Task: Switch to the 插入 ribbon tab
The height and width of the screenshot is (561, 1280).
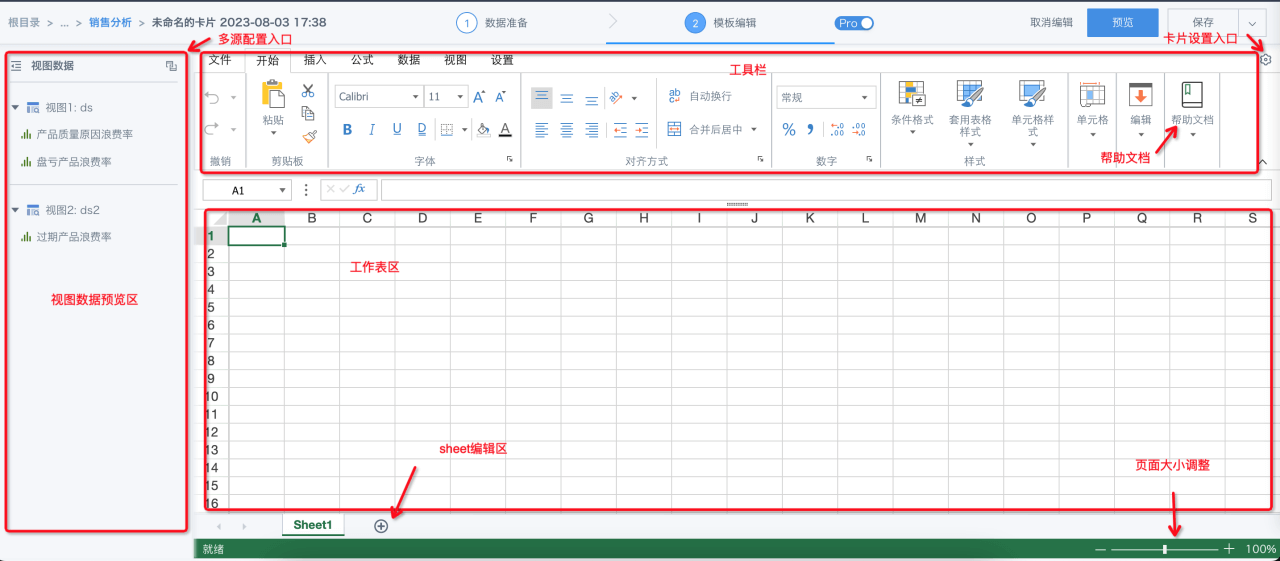Action: click(x=315, y=60)
